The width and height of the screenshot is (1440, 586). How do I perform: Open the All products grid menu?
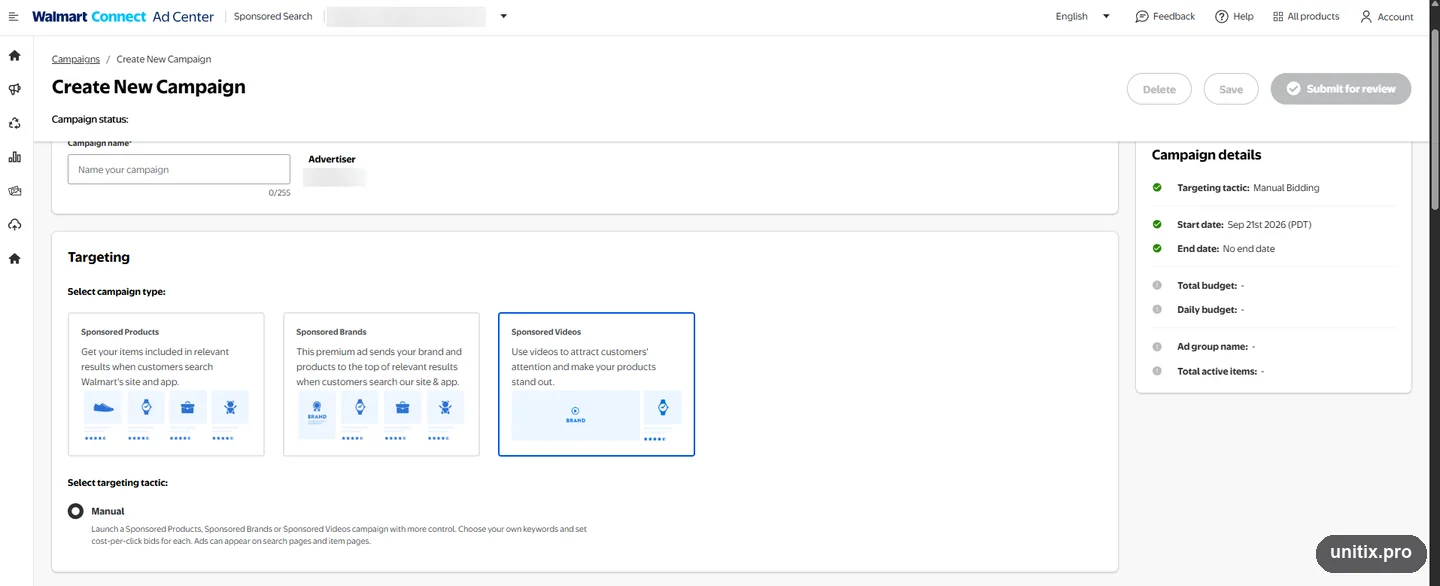pyautogui.click(x=1306, y=16)
